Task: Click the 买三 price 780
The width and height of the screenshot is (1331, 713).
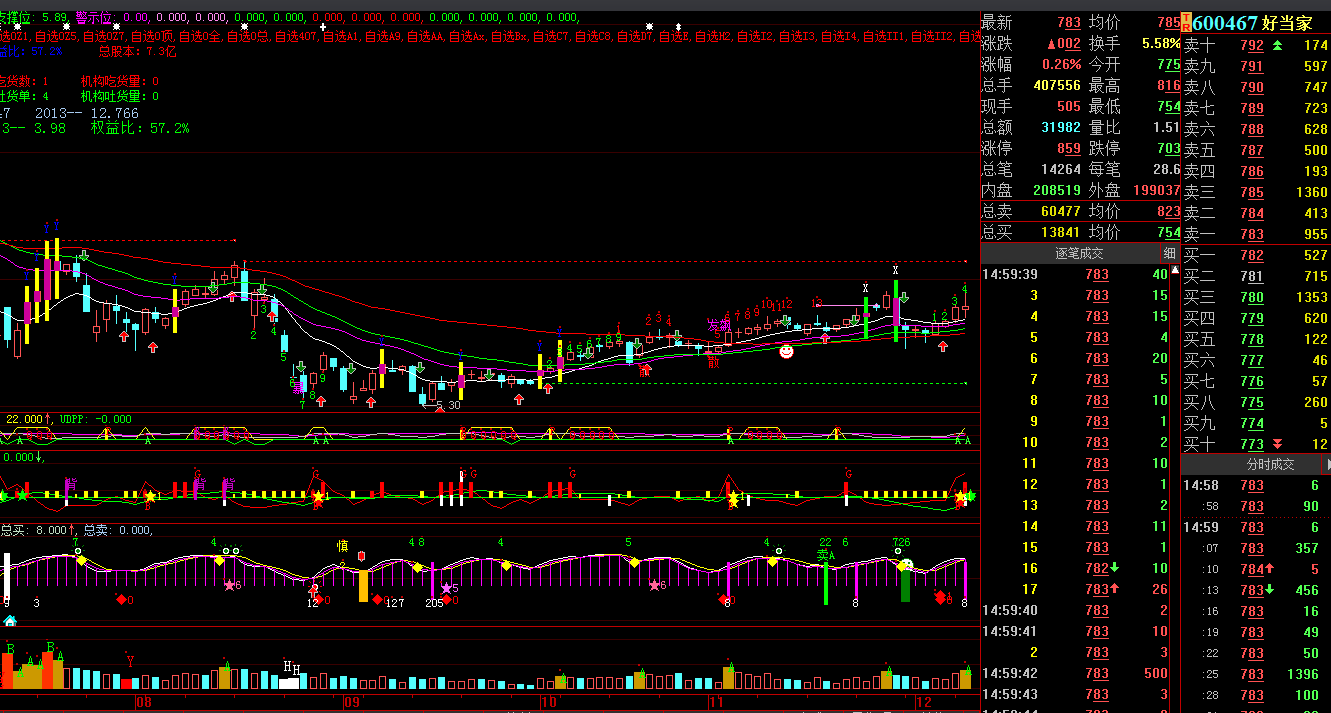Action: coord(1252,297)
